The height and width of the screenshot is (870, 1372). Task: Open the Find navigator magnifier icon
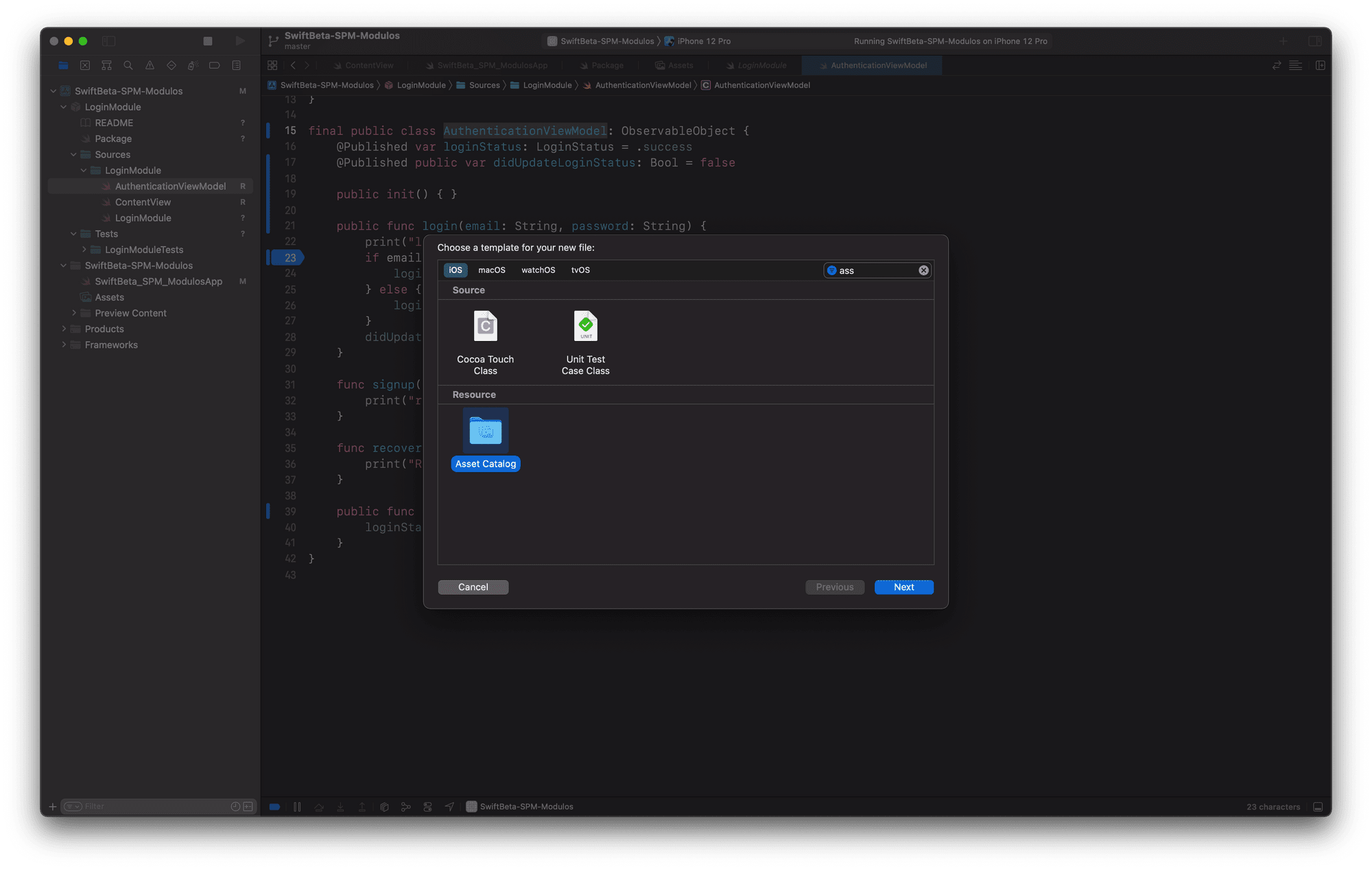point(128,66)
